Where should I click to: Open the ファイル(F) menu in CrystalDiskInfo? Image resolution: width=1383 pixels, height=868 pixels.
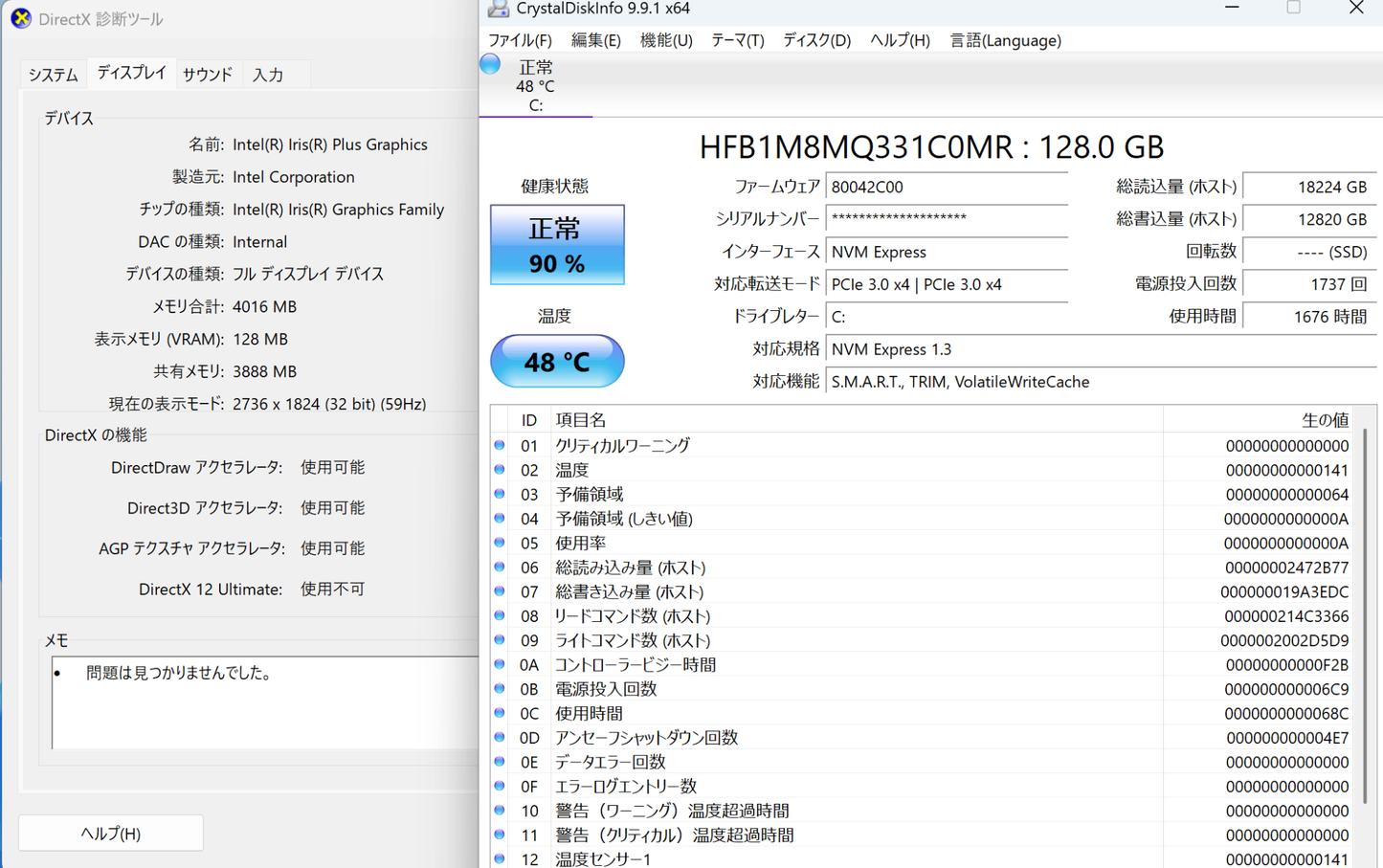tap(520, 40)
